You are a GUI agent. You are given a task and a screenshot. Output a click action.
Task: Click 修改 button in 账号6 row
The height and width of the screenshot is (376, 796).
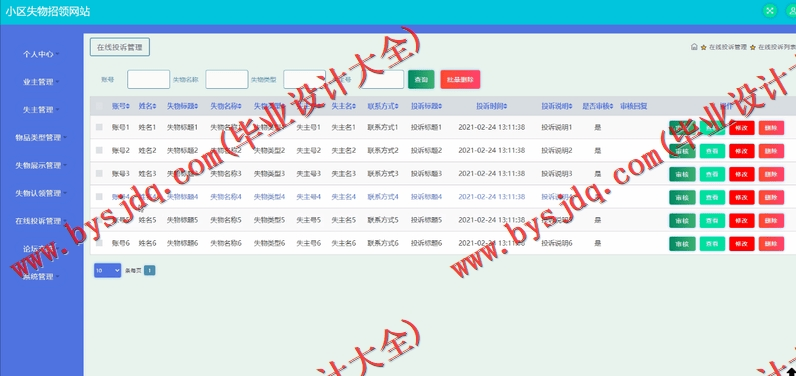click(742, 244)
